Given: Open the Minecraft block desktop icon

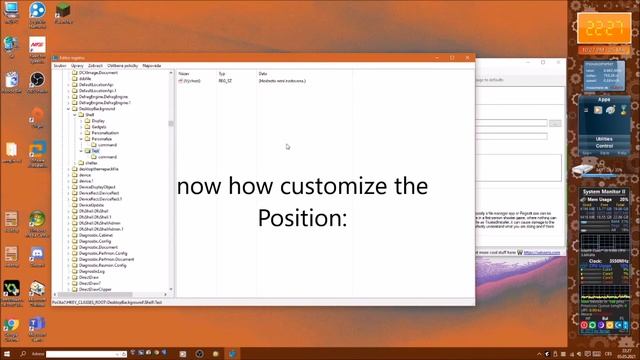Looking at the screenshot, I should point(63,13).
